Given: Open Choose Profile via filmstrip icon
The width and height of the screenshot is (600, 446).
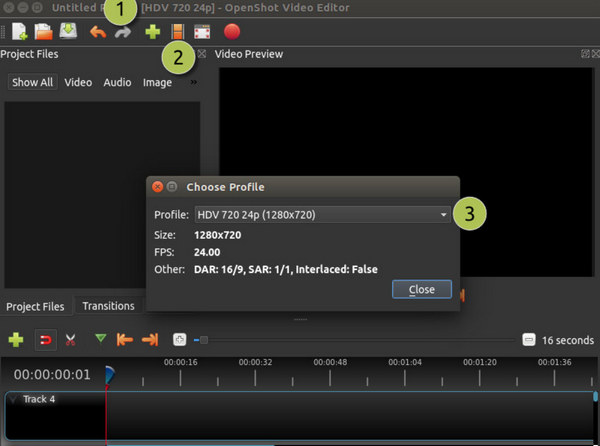Looking at the screenshot, I should pos(178,32).
